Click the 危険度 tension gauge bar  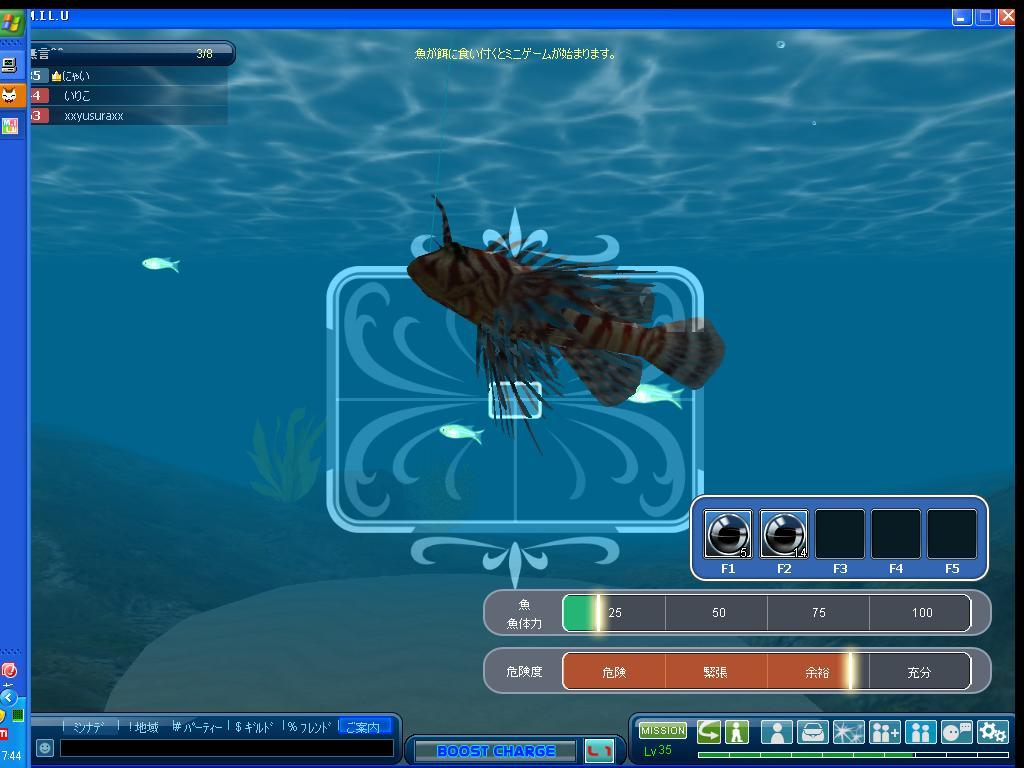click(x=766, y=672)
